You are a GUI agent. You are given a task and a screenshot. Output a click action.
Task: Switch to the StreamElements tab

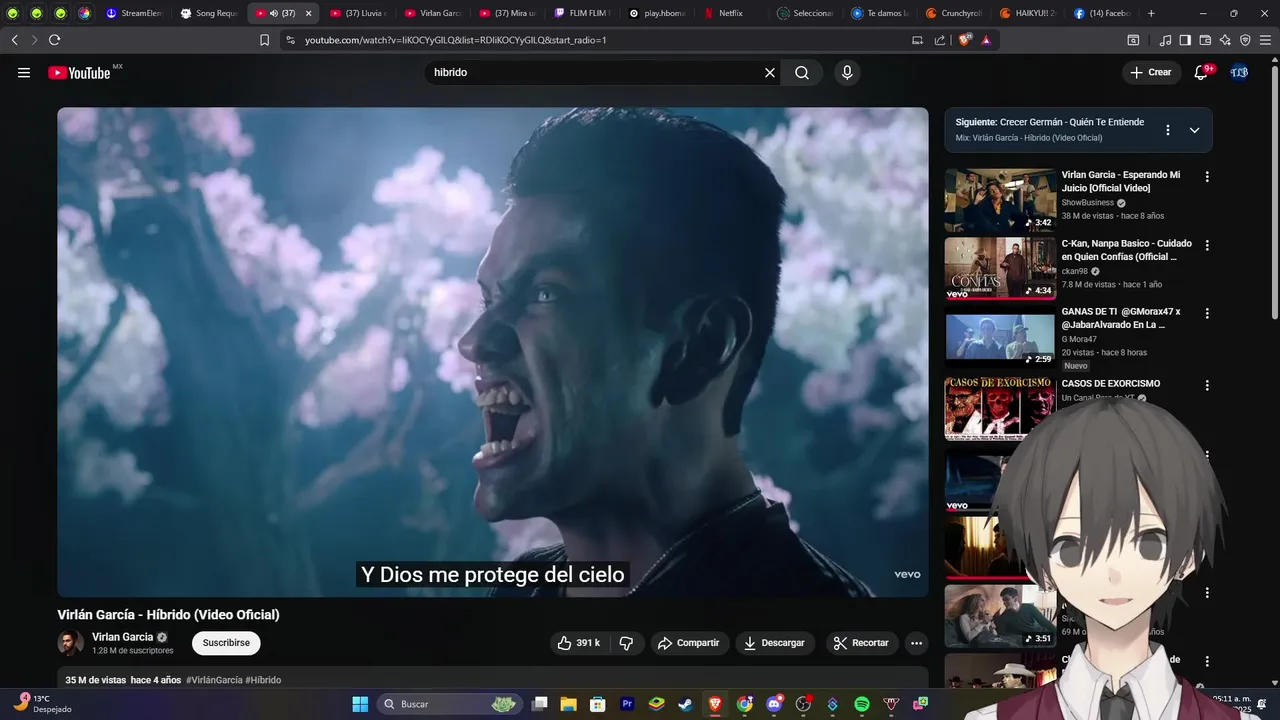(134, 13)
